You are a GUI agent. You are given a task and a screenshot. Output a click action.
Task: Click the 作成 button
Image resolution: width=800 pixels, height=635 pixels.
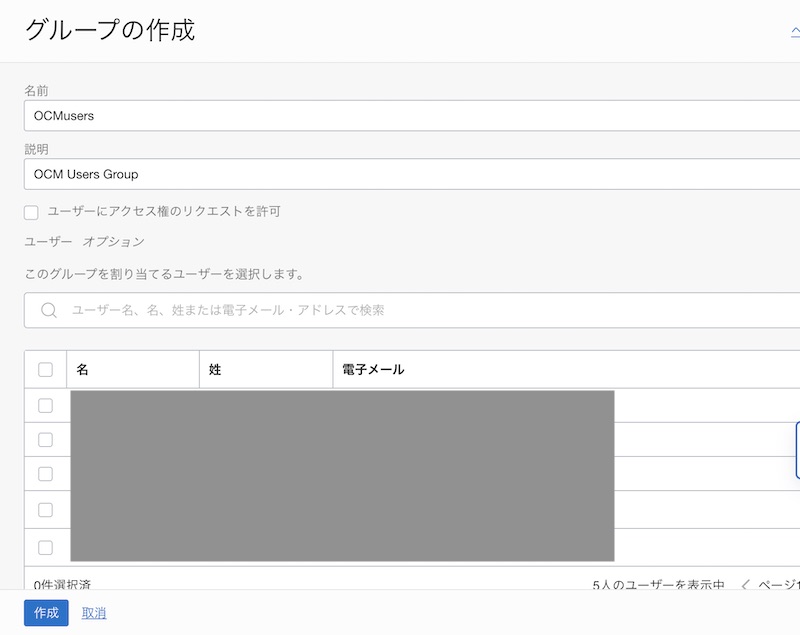point(46,613)
